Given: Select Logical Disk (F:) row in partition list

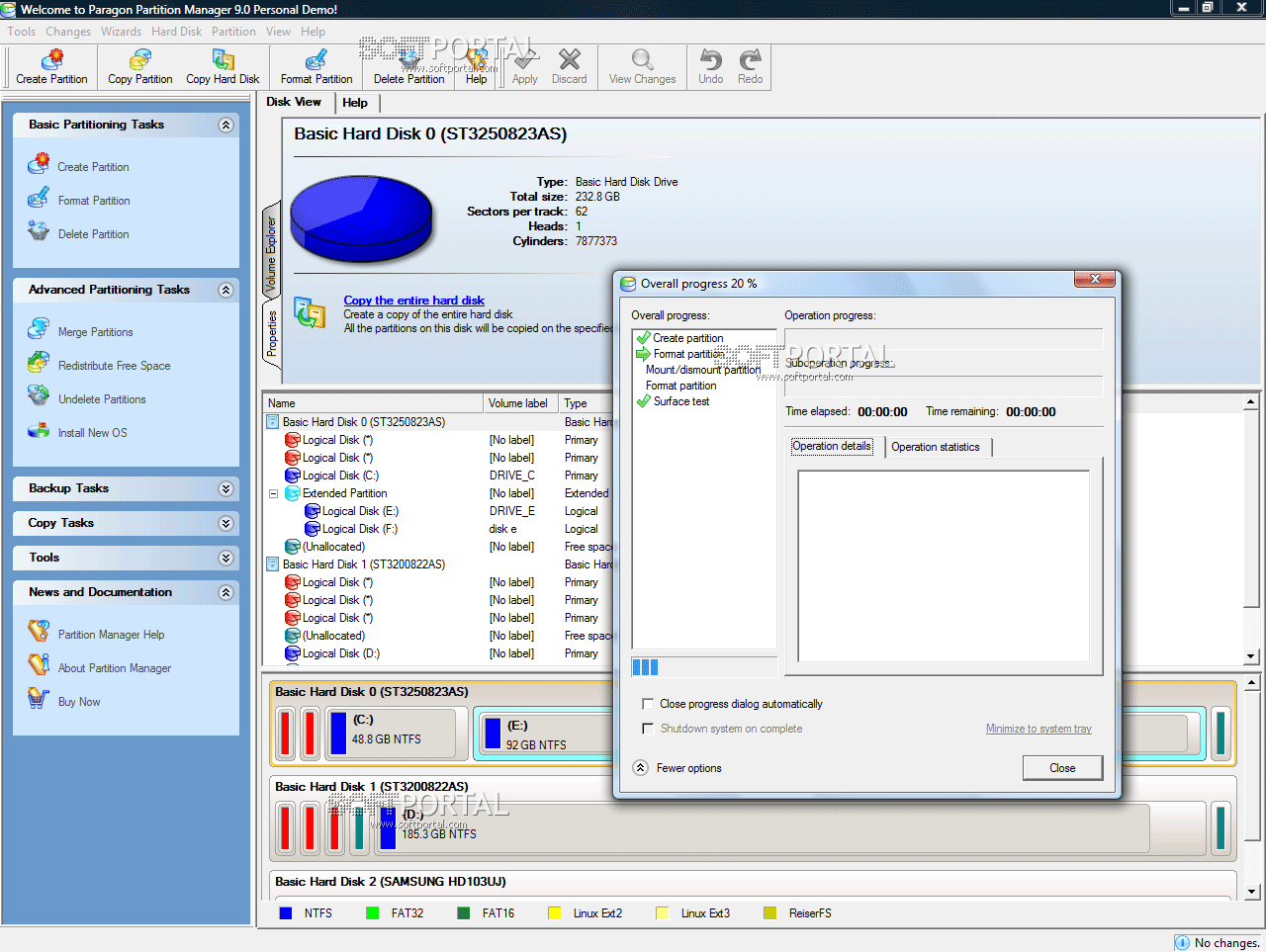Looking at the screenshot, I should [439, 529].
